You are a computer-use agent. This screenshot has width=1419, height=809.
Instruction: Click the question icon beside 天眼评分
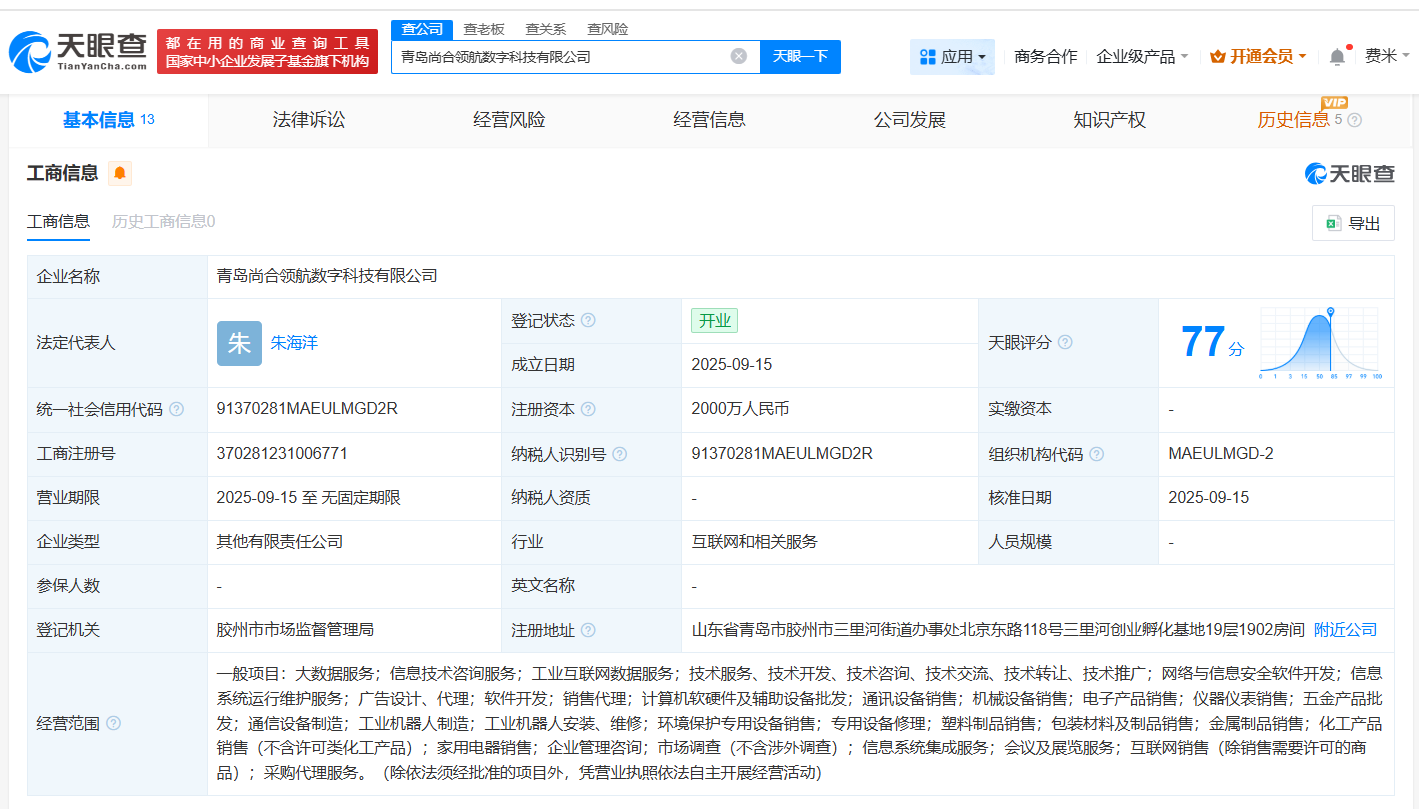pyautogui.click(x=1065, y=342)
